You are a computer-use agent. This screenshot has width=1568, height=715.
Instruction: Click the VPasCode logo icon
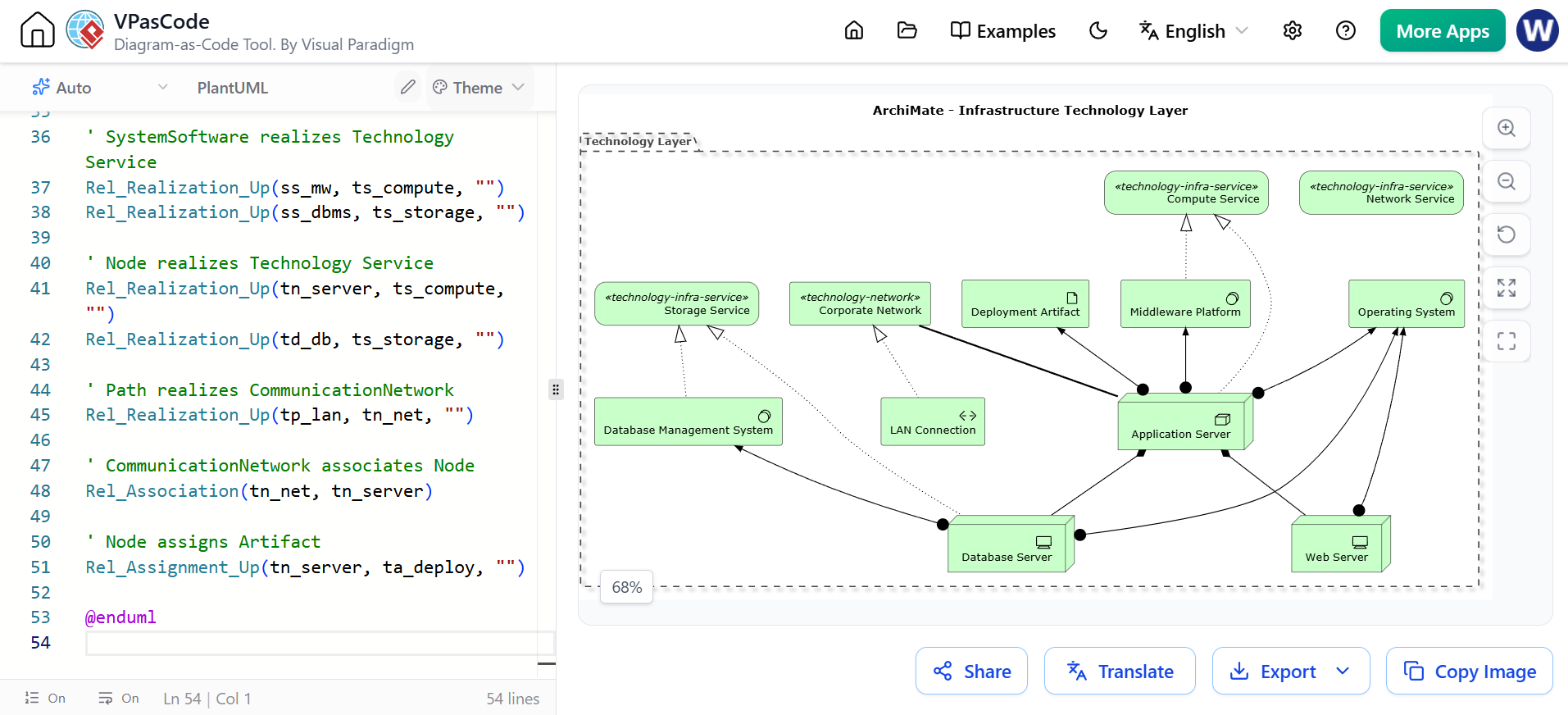(85, 30)
